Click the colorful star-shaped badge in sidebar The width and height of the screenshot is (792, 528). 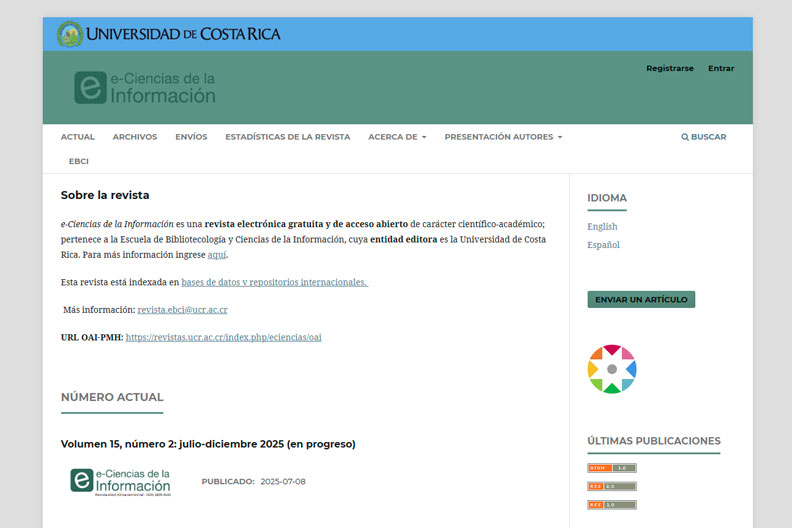pyautogui.click(x=612, y=369)
